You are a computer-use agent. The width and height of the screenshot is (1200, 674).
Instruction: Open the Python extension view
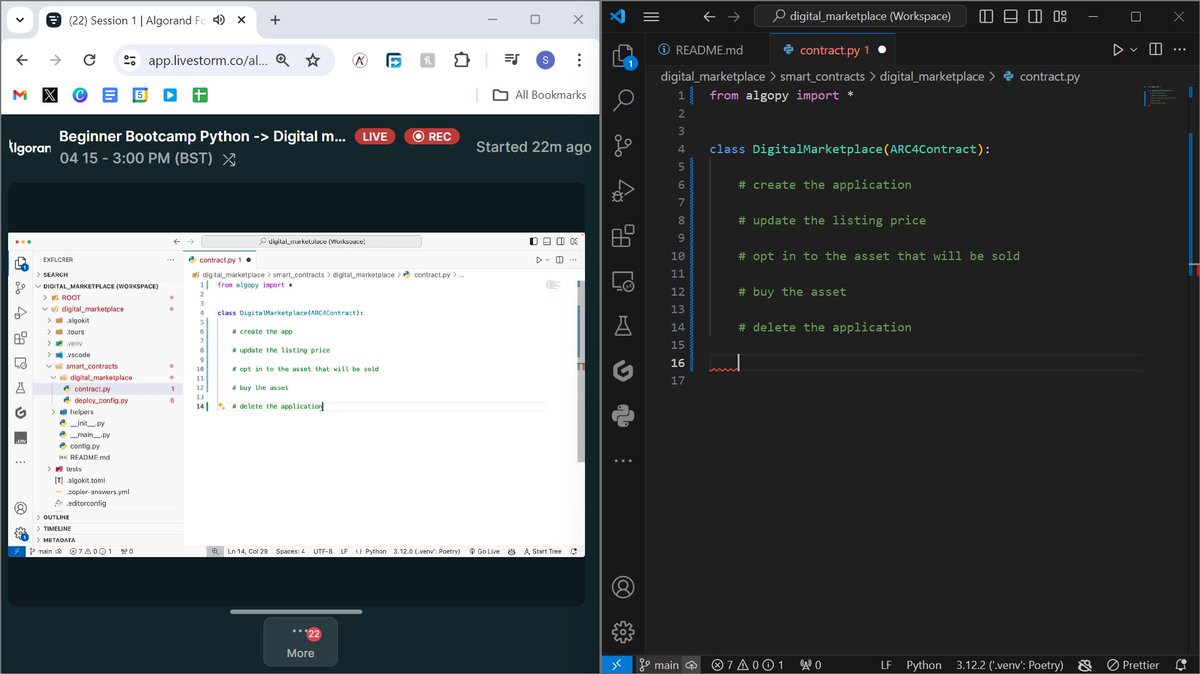[622, 416]
